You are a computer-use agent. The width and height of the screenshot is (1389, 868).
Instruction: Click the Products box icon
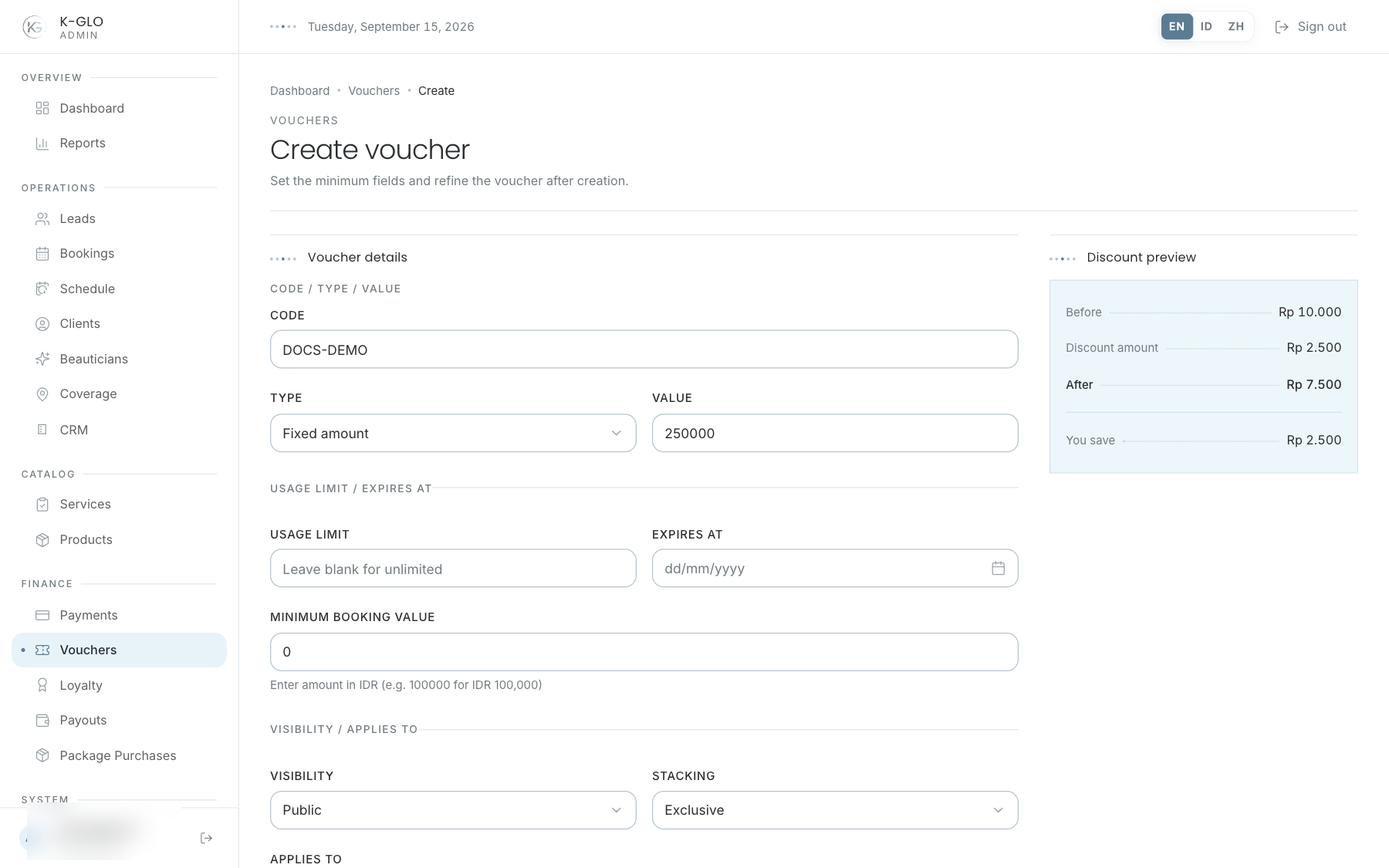[x=42, y=540]
